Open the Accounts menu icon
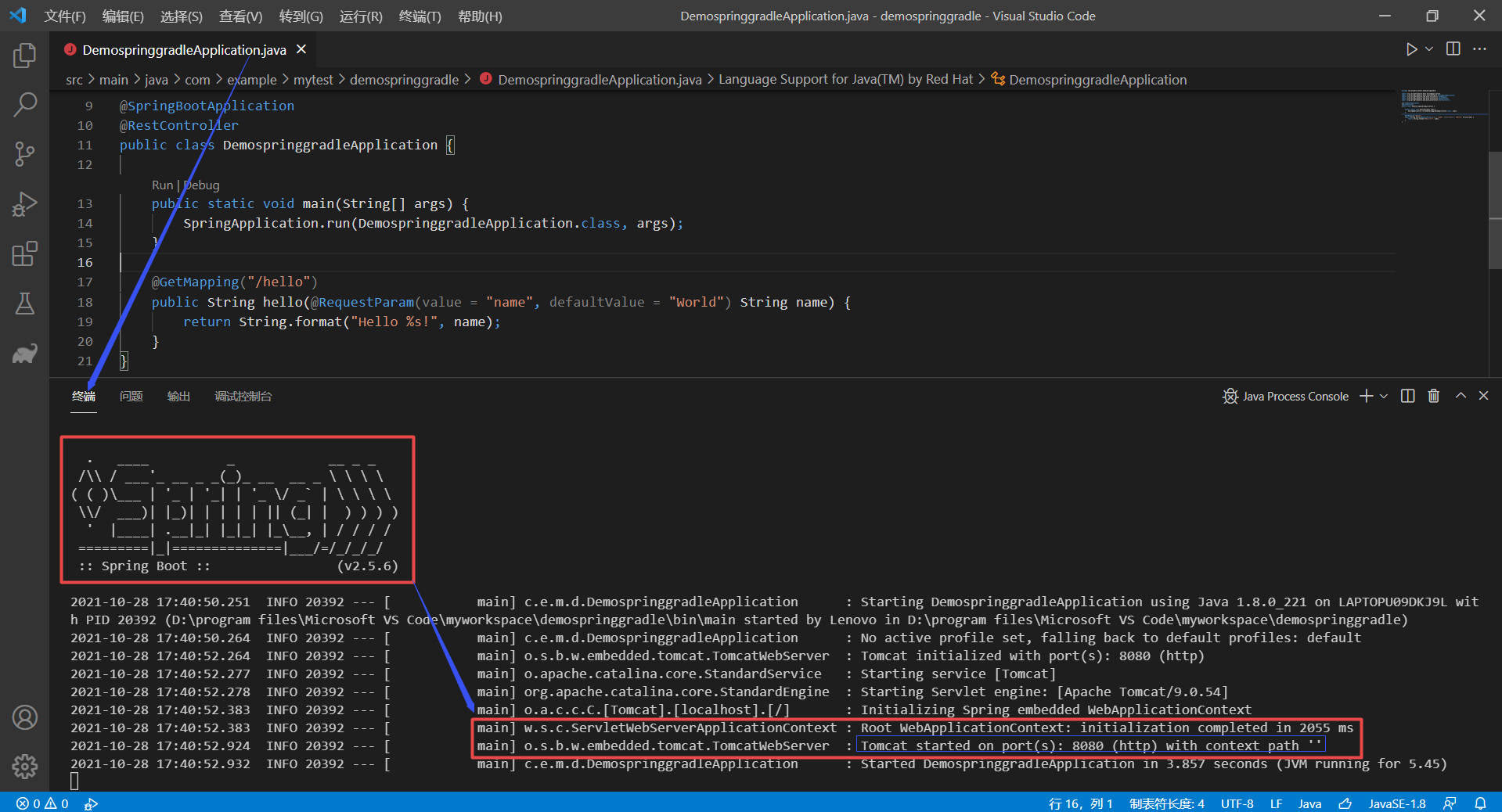 (24, 717)
